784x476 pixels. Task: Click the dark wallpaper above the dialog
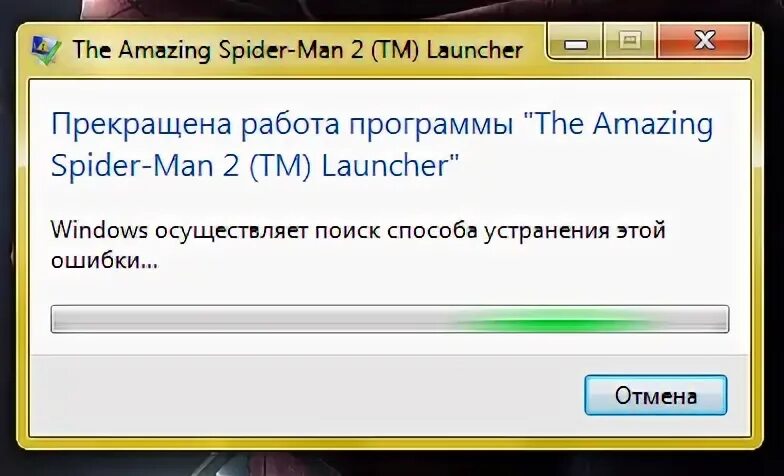point(390,9)
